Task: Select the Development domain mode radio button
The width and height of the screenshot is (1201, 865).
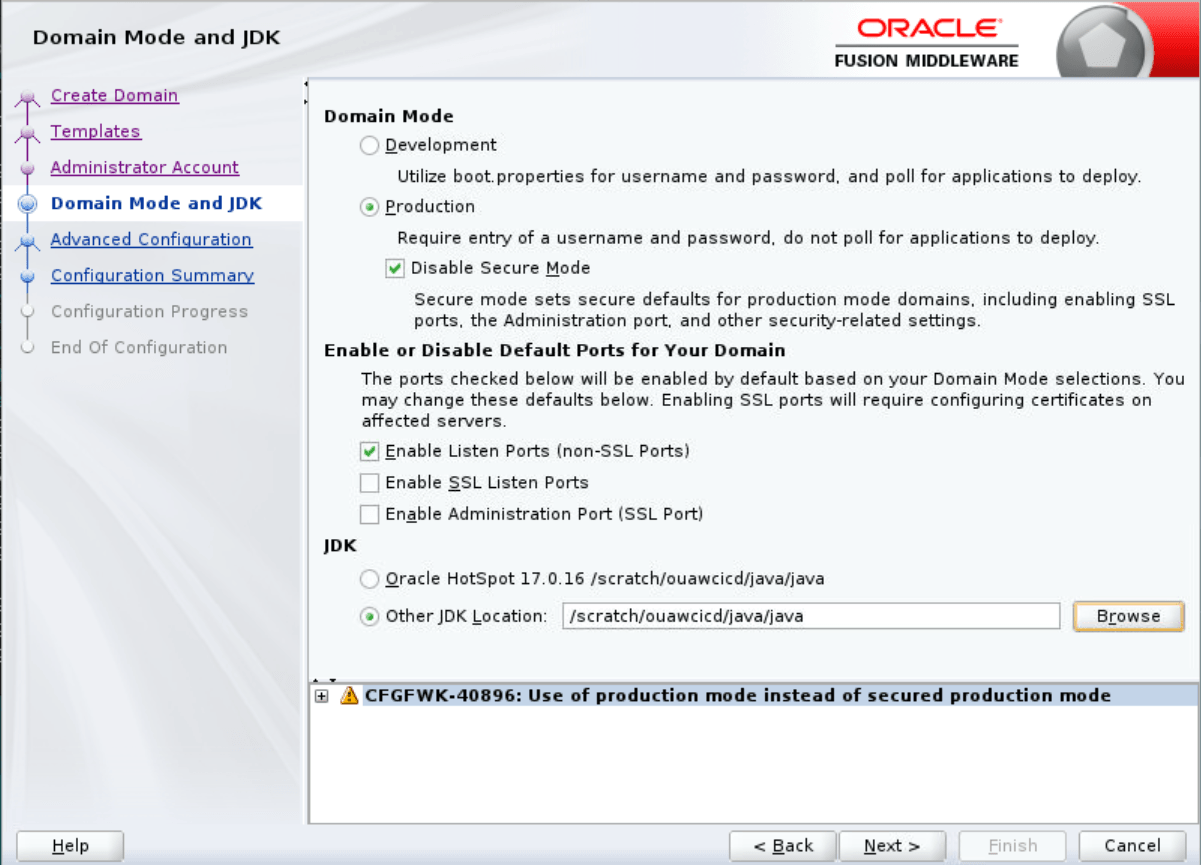Action: click(x=368, y=144)
